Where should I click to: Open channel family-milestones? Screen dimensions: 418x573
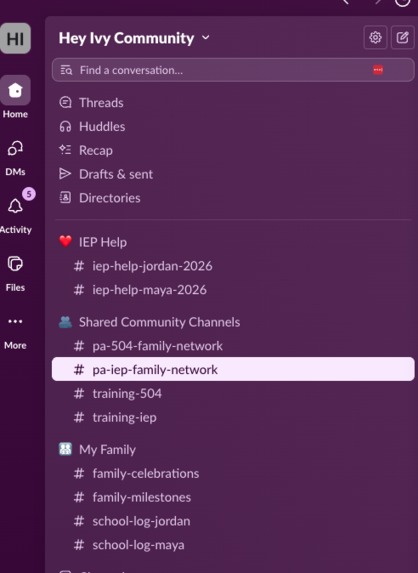pyautogui.click(x=233, y=497)
